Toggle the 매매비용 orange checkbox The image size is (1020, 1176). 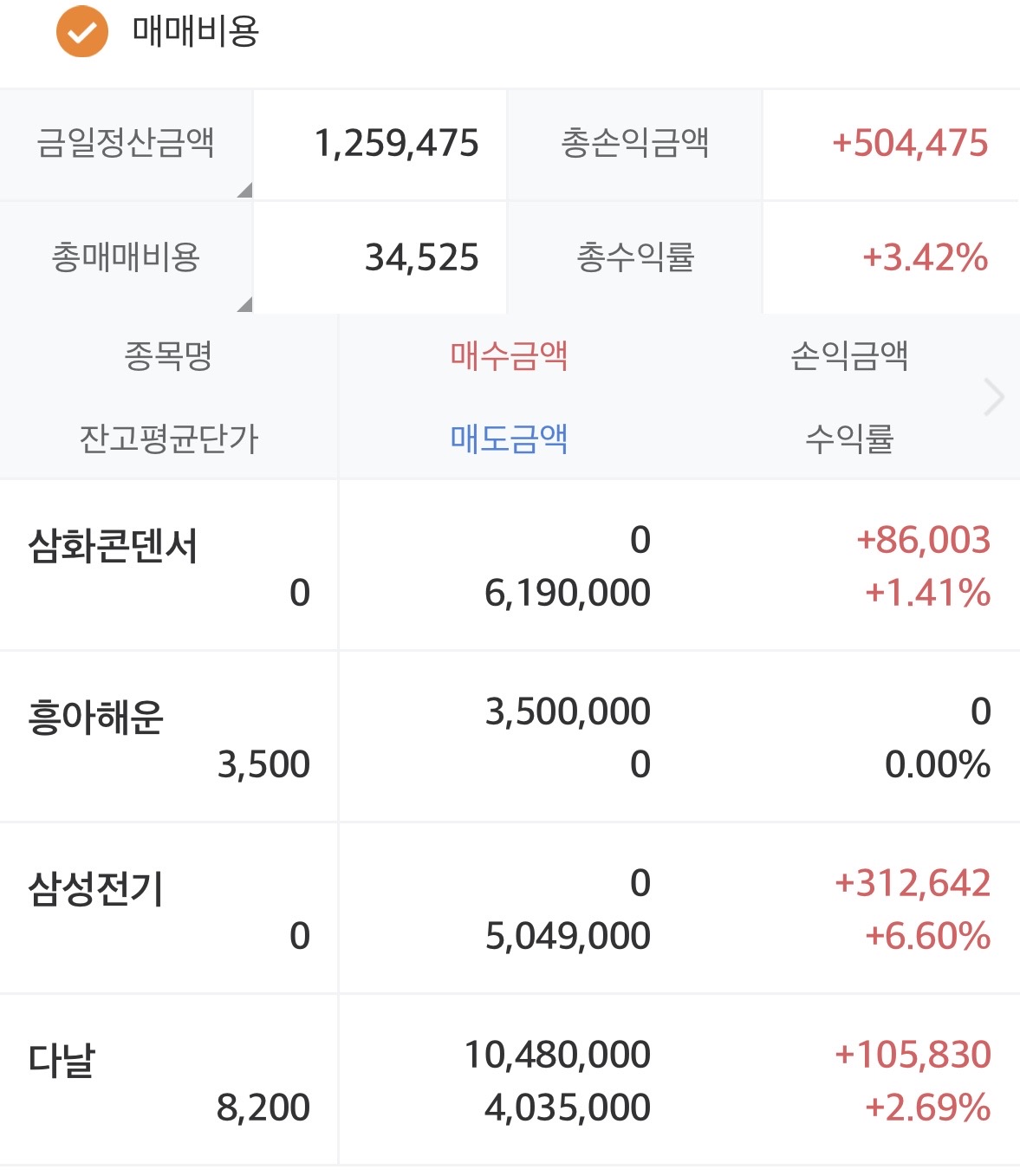[x=82, y=32]
